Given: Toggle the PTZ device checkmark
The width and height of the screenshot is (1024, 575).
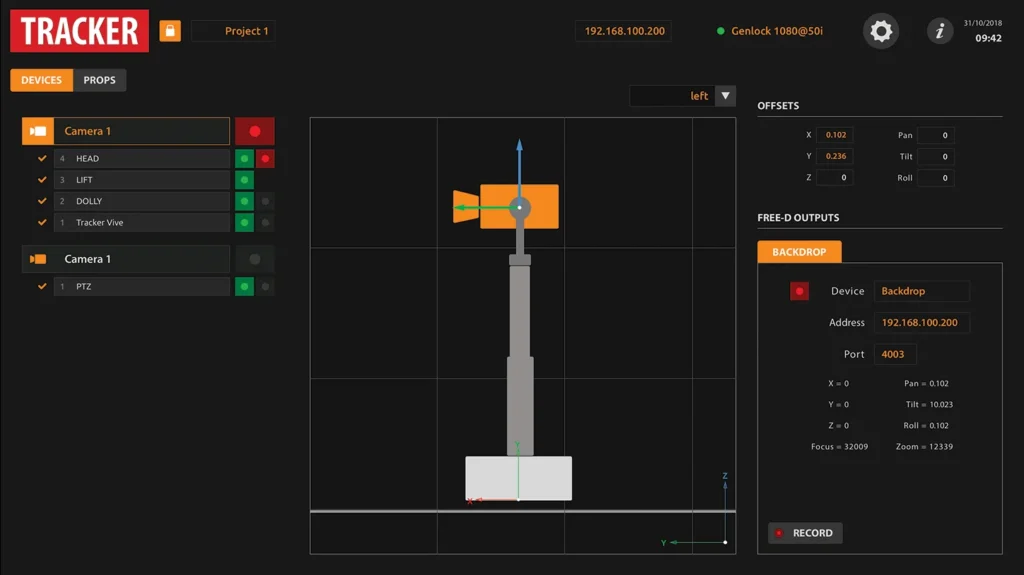Looking at the screenshot, I should point(42,286).
